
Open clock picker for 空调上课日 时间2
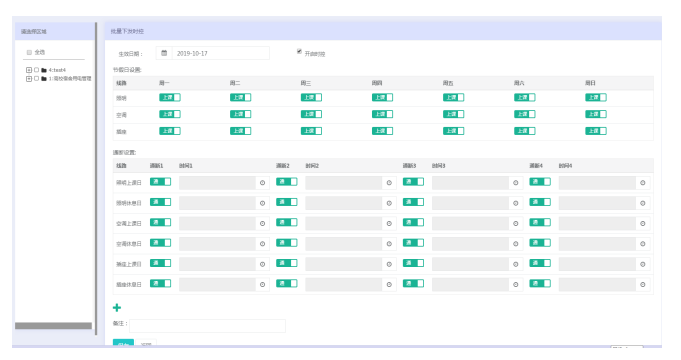point(389,224)
